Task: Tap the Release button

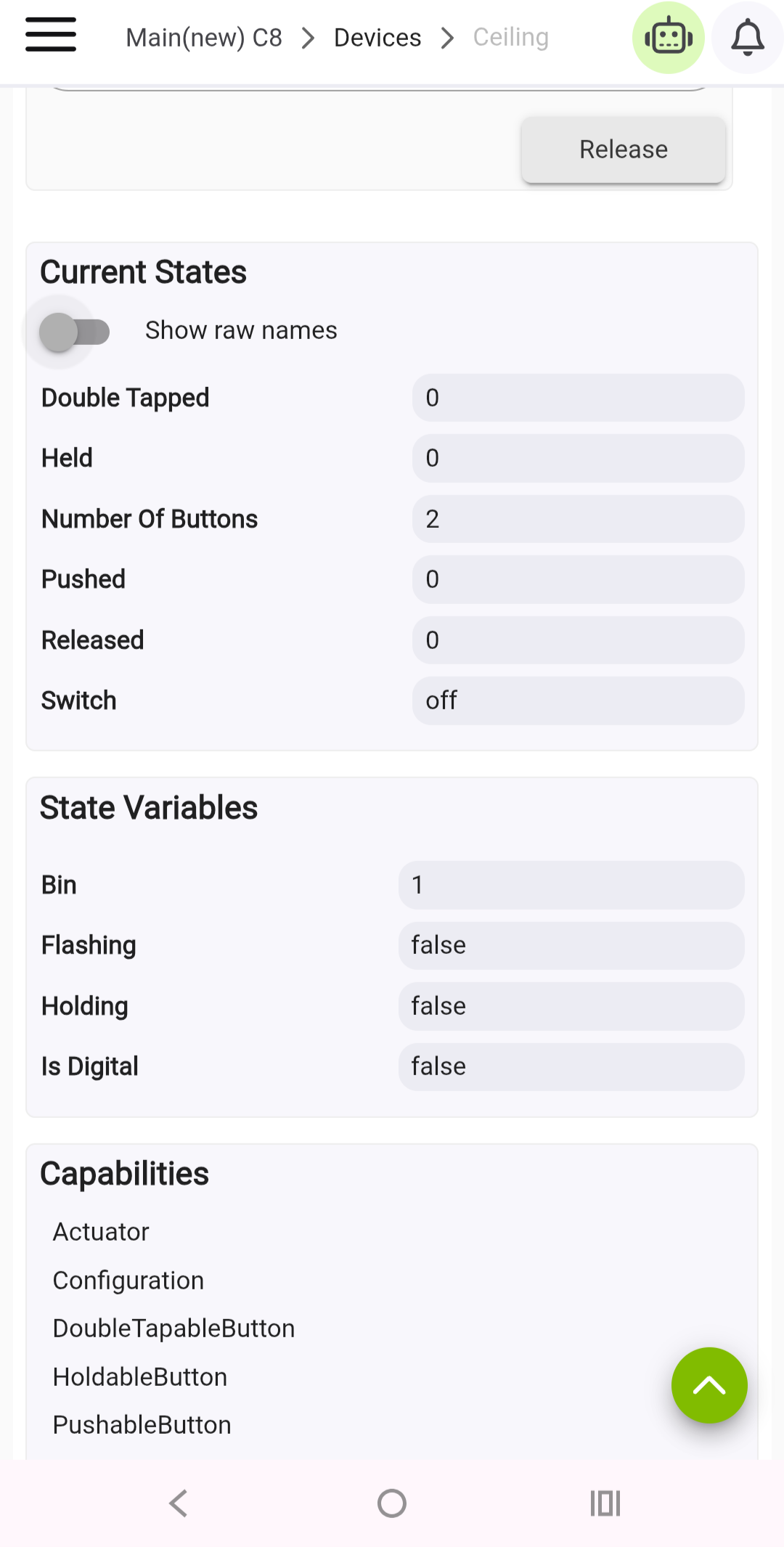Action: point(624,150)
